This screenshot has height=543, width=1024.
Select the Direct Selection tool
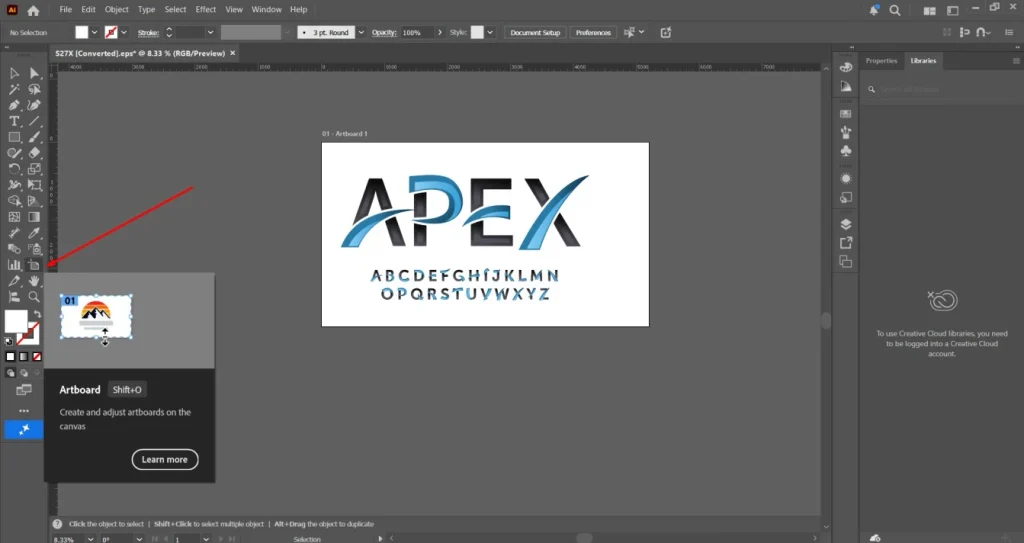click(34, 73)
